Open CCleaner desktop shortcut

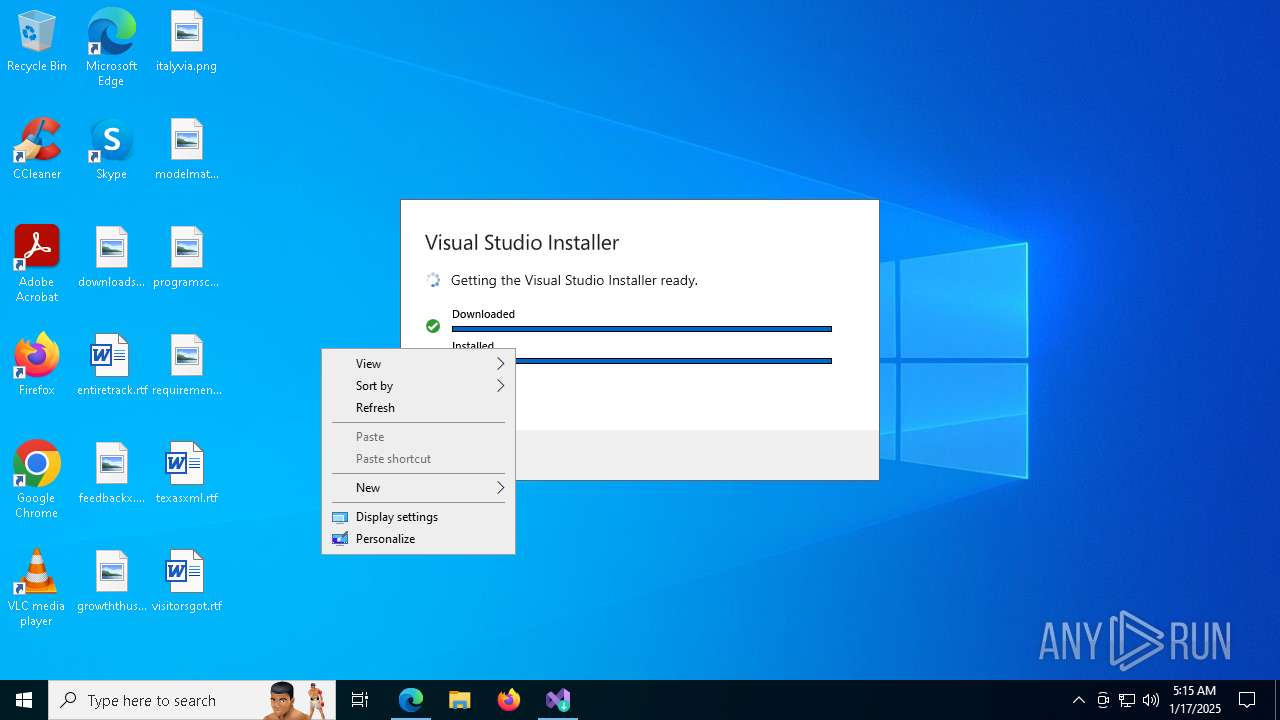tap(37, 150)
